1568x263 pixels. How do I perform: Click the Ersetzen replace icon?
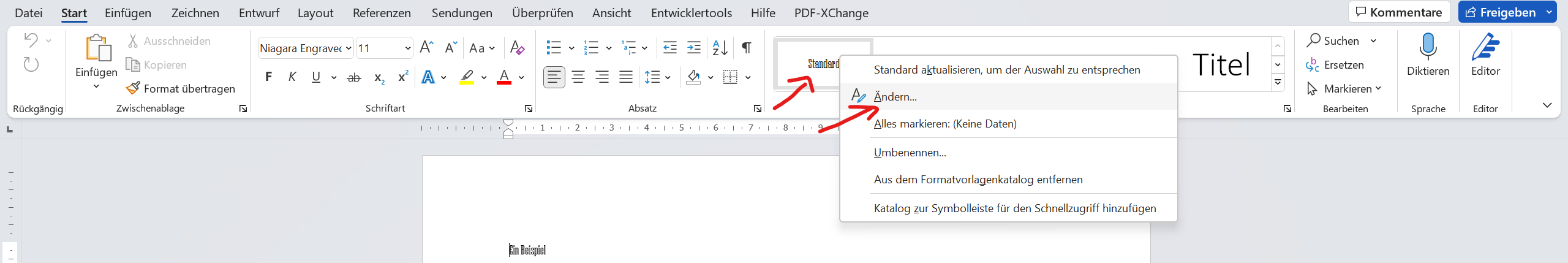1313,64
